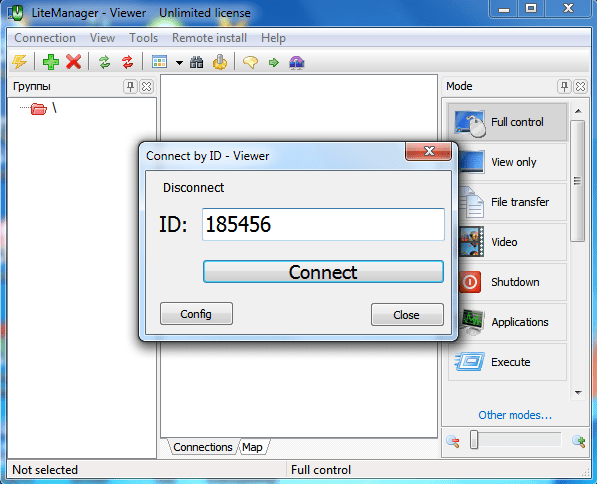Screen dimensions: 597x484
Task: Click the orange user figure toolbar icon
Action: 220,62
